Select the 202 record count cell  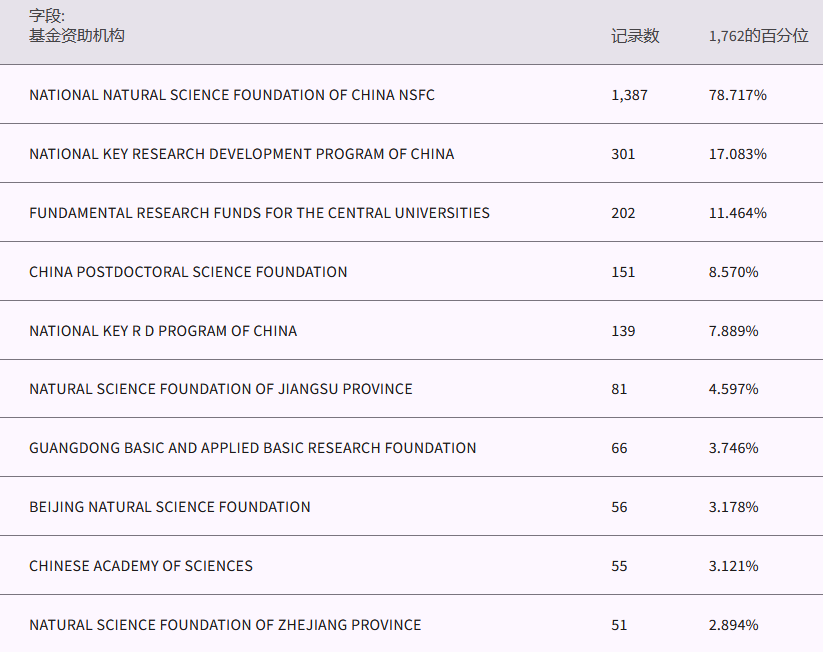pyautogui.click(x=623, y=213)
